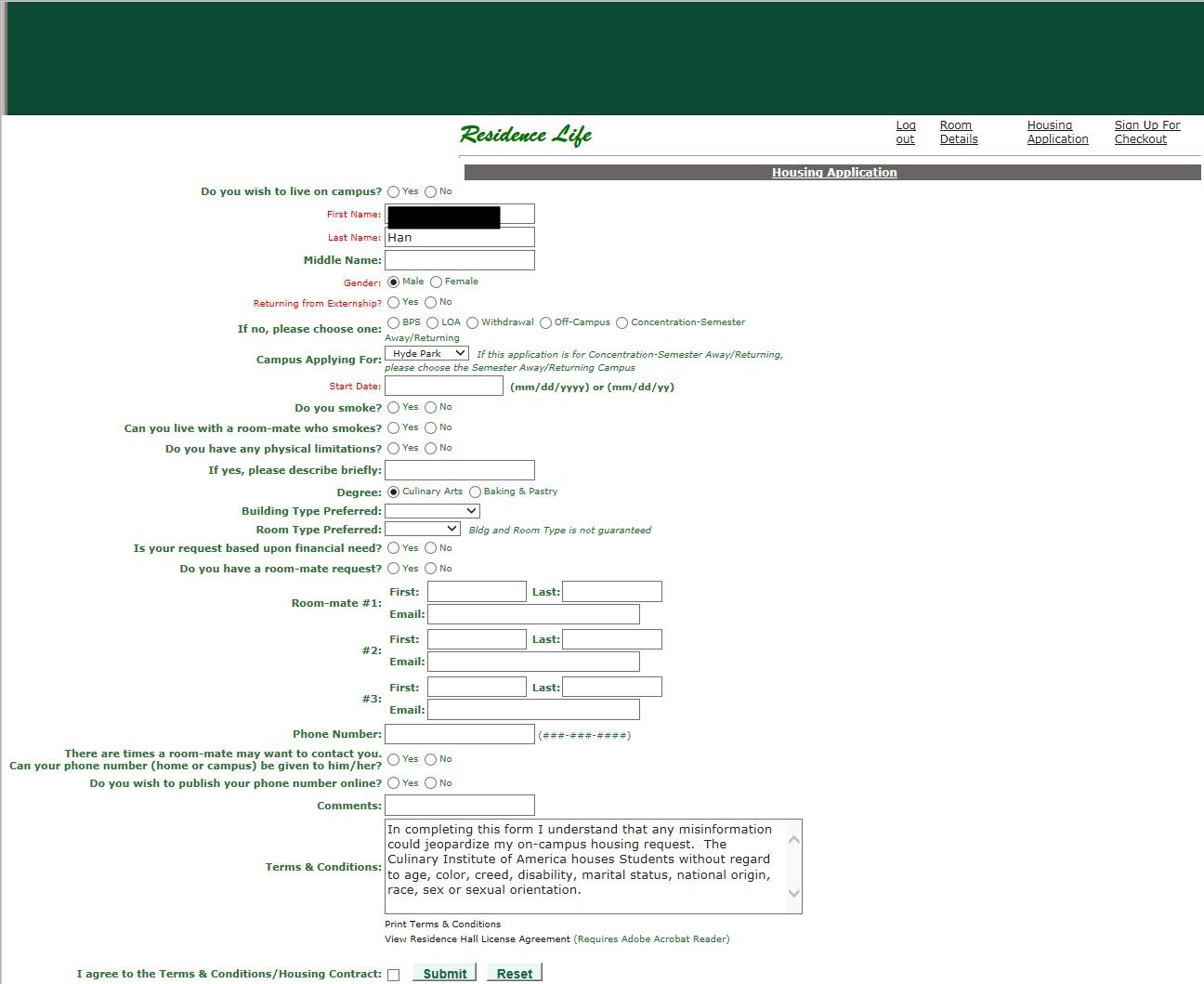Image resolution: width=1204 pixels, height=984 pixels.
Task: Click Room-mate #2 Email field
Action: tap(533, 662)
